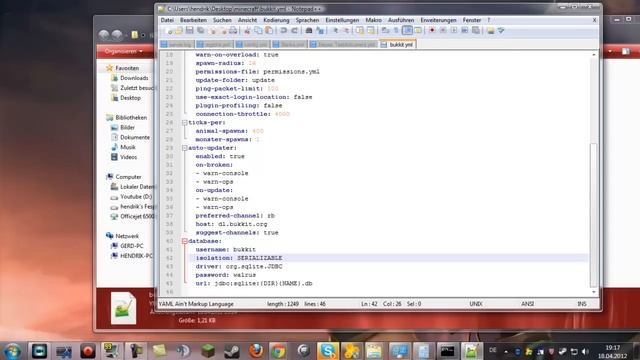Open the Ausführen menu

[401, 20]
